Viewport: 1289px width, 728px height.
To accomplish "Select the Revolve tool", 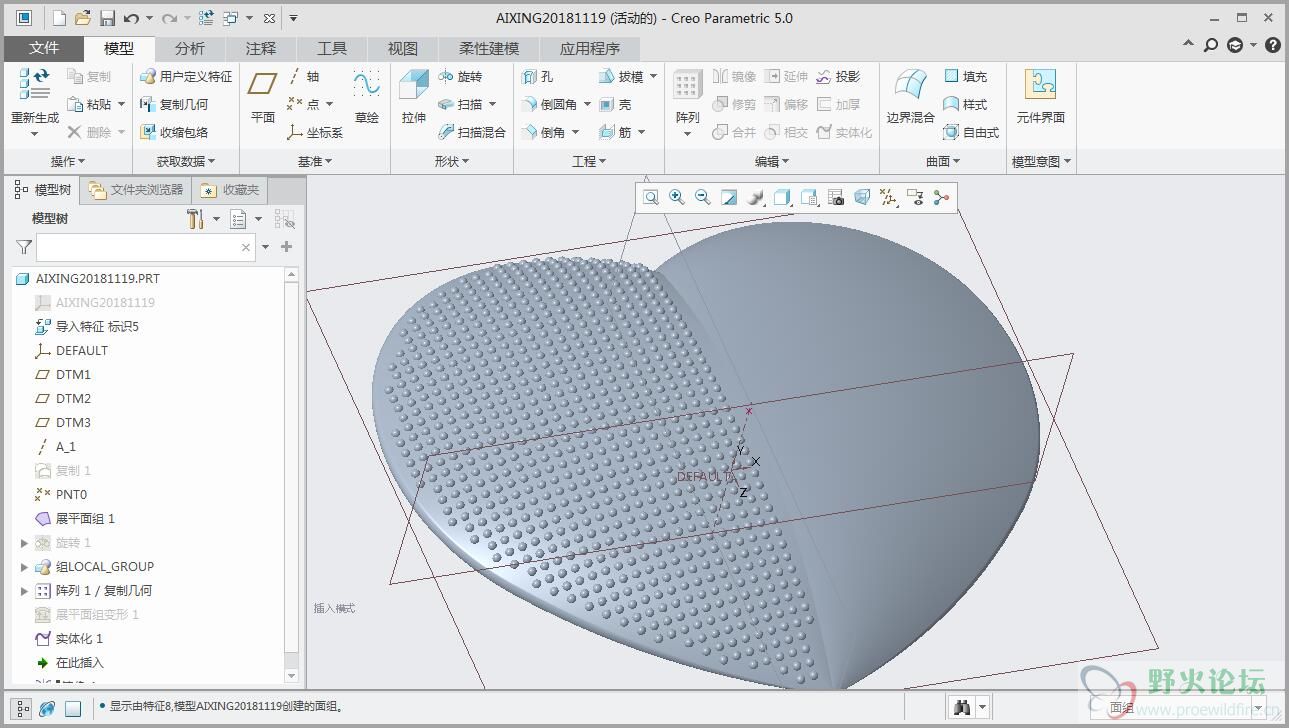I will click(460, 76).
